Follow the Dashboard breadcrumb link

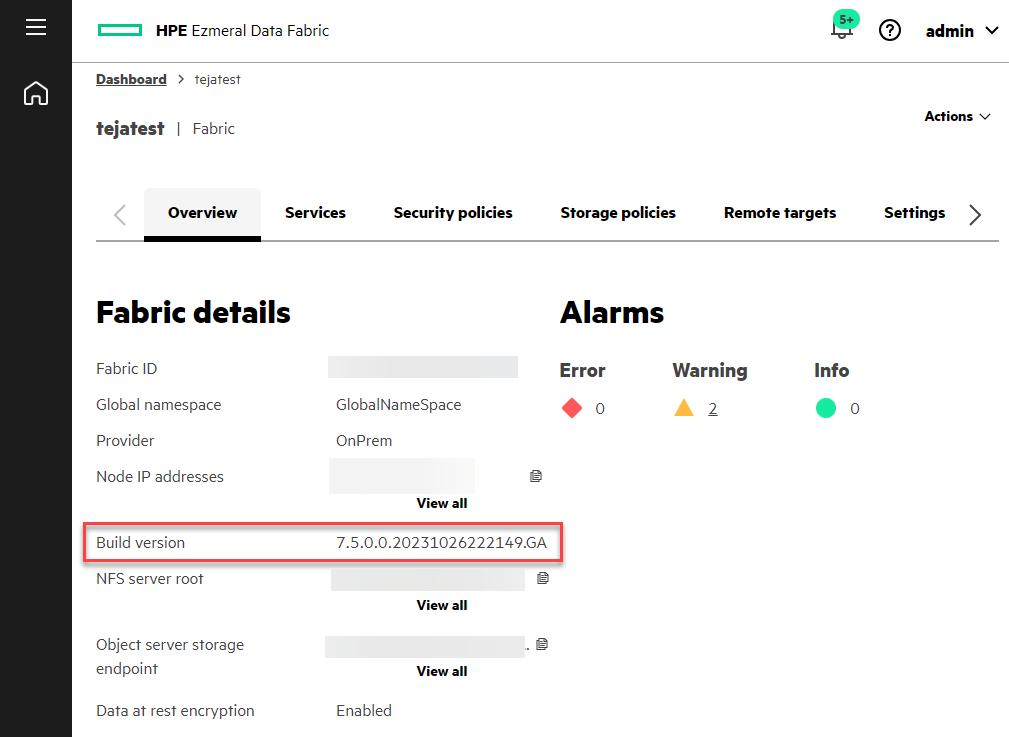pyautogui.click(x=131, y=79)
